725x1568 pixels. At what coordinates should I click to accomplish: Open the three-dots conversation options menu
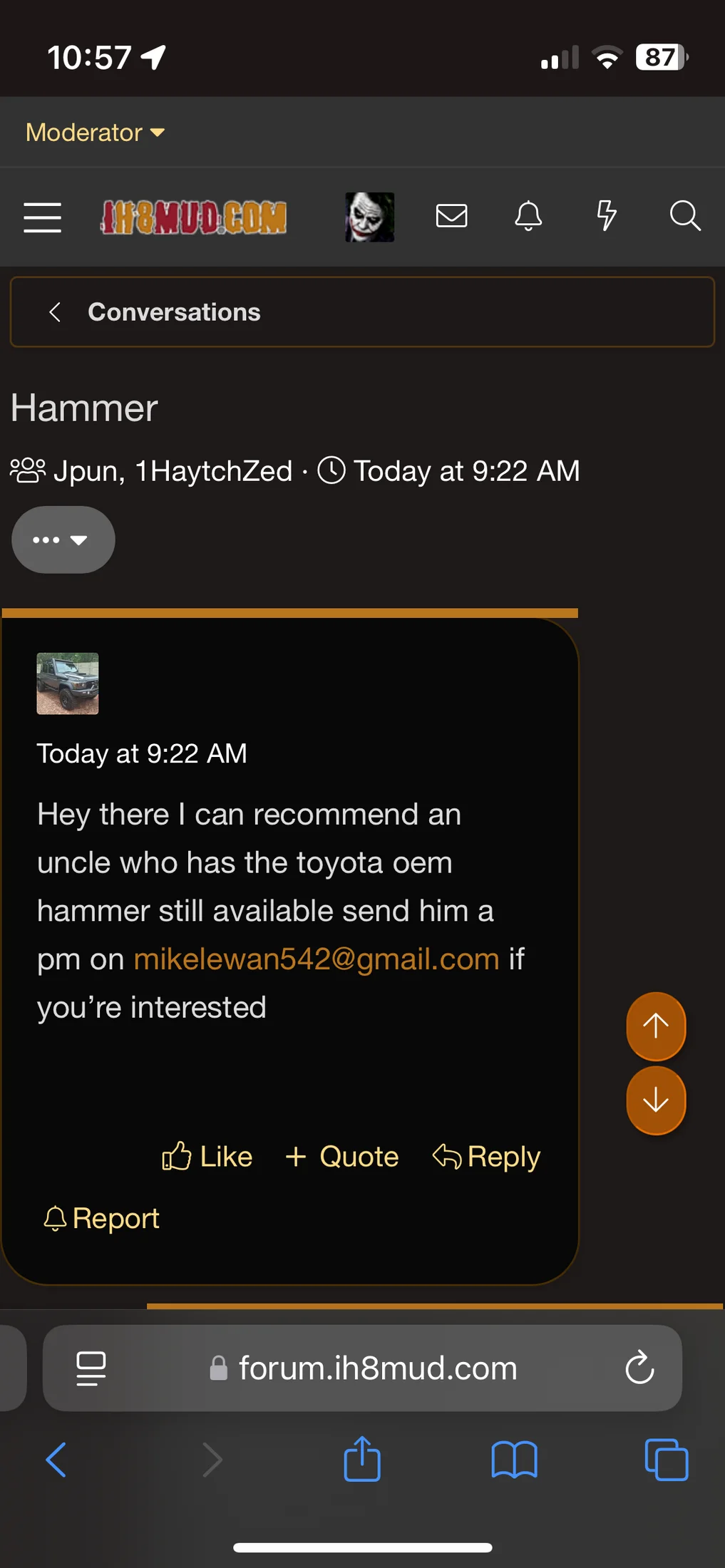(63, 540)
